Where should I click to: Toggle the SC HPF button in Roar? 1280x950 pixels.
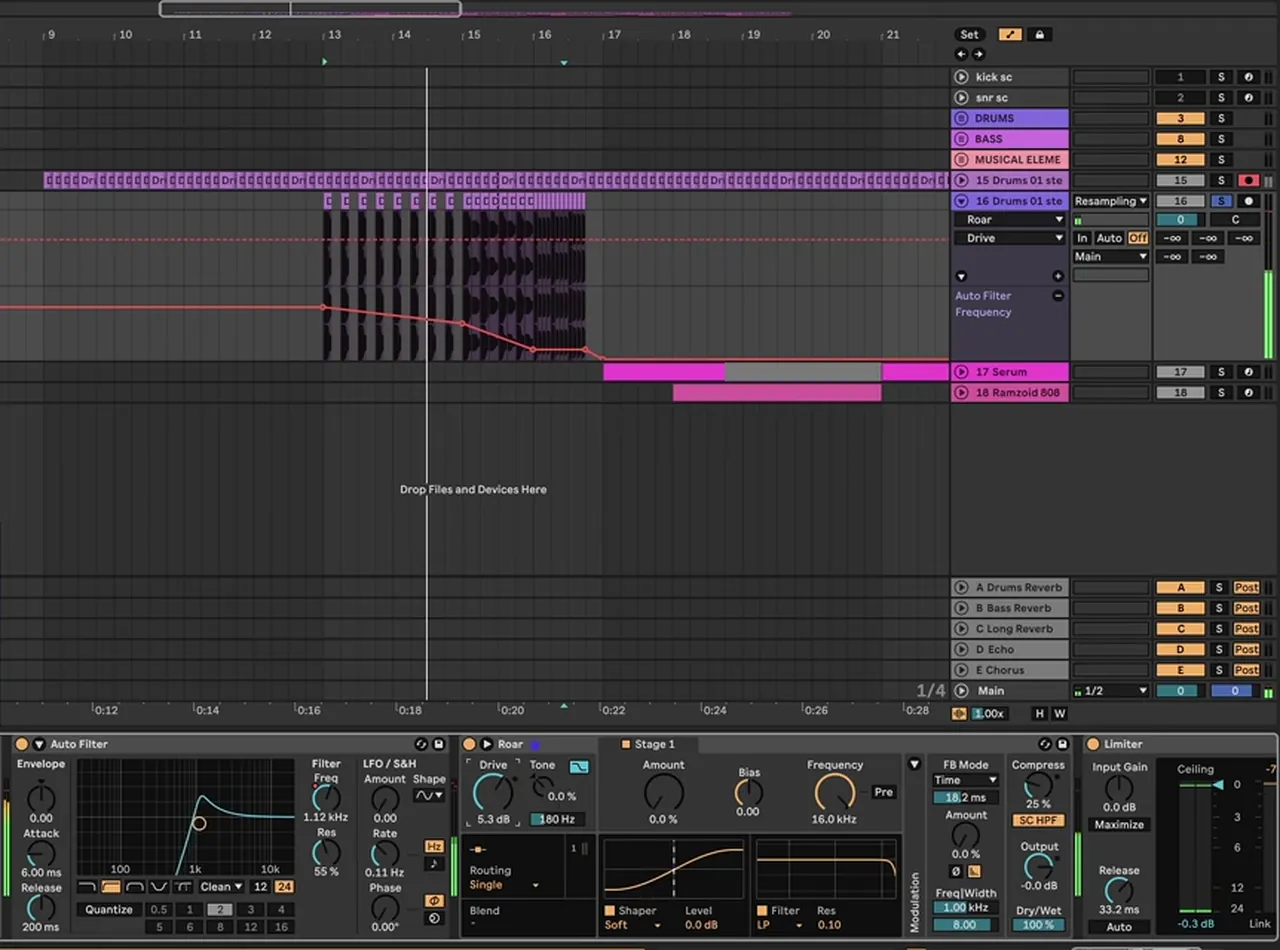[x=1039, y=820]
